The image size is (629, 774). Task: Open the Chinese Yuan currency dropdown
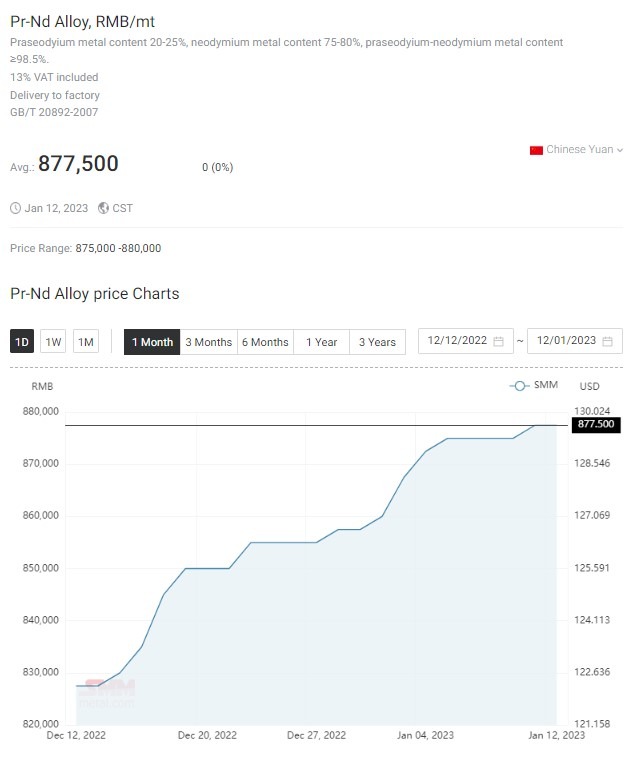coord(576,150)
